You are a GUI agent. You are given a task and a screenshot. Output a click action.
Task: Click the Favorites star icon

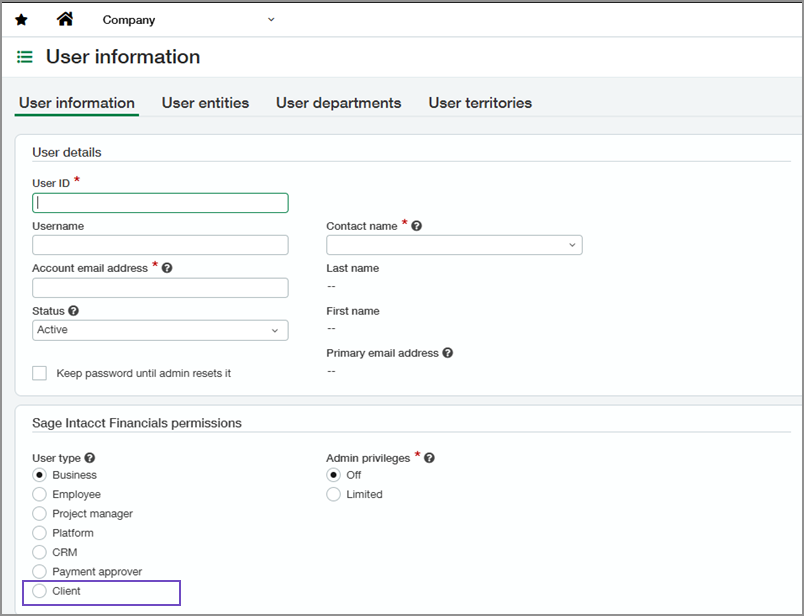pyautogui.click(x=21, y=20)
